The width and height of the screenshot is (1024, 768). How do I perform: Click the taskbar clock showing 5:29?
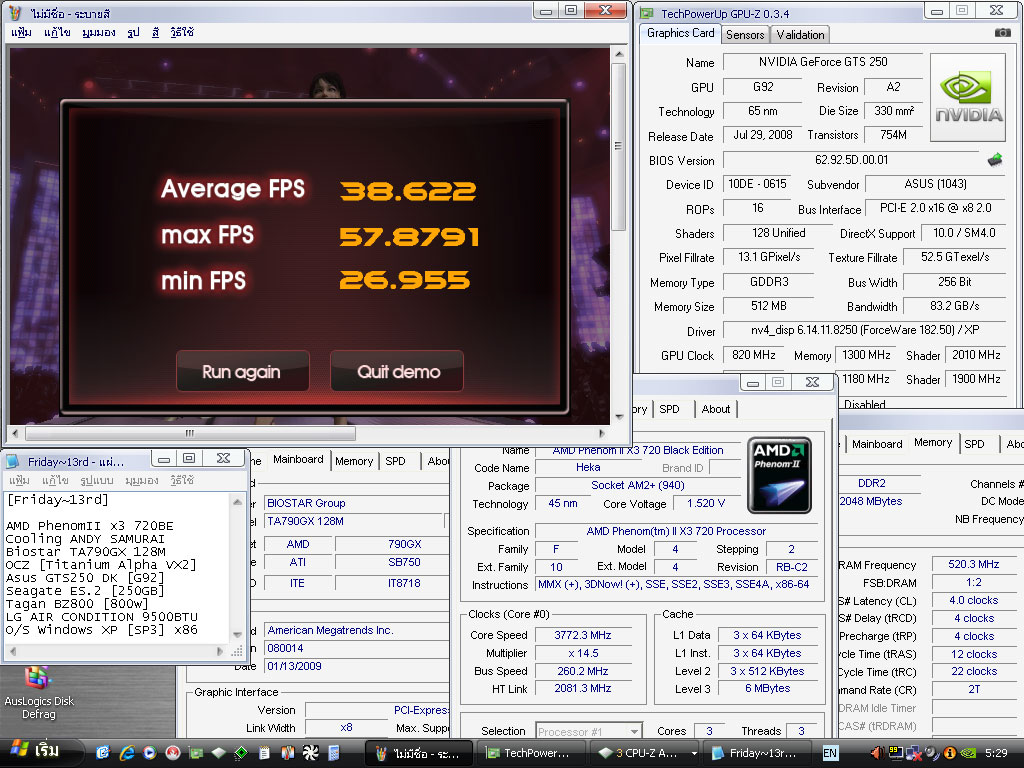tap(996, 753)
